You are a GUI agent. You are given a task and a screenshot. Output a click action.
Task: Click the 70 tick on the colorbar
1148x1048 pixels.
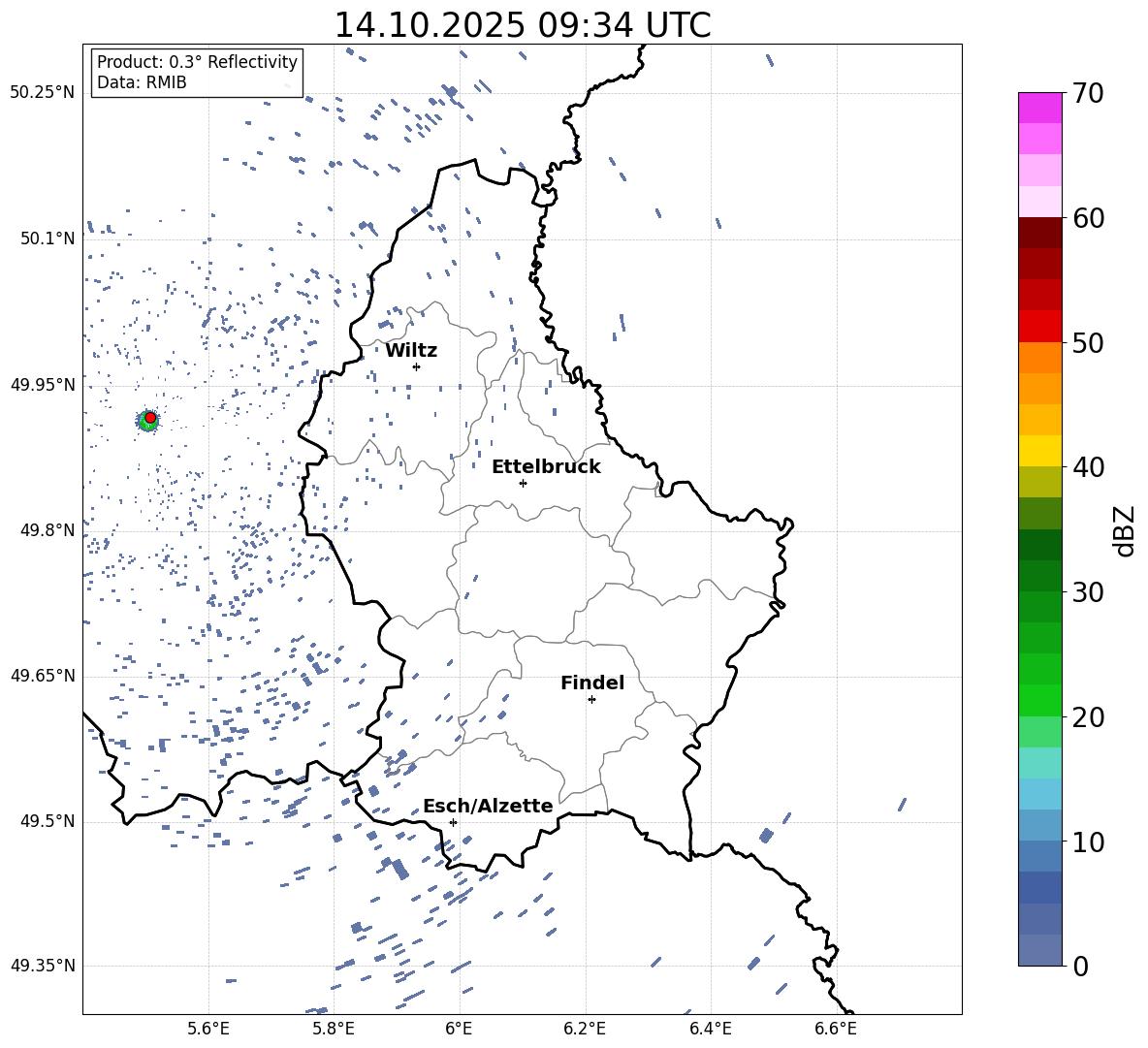[x=1088, y=94]
